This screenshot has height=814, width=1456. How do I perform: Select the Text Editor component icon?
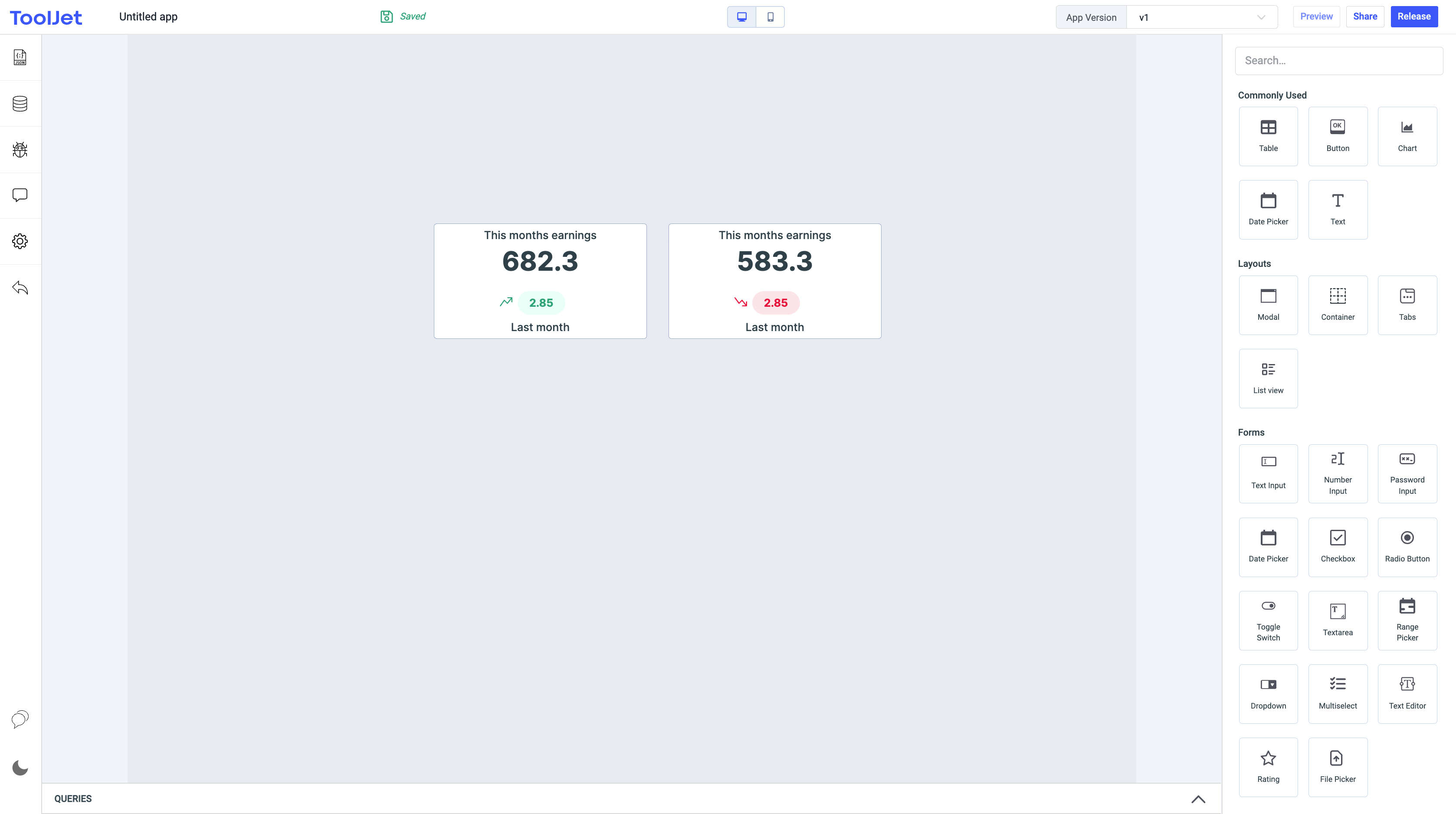(x=1407, y=684)
